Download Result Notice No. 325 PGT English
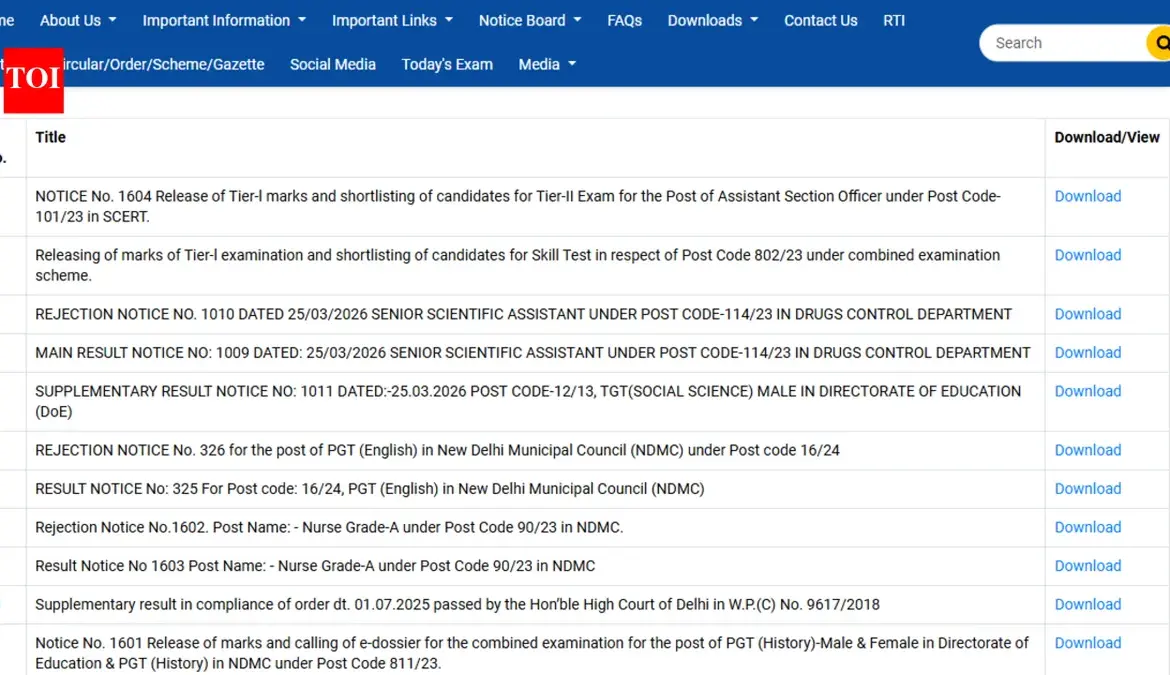 pyautogui.click(x=1087, y=489)
